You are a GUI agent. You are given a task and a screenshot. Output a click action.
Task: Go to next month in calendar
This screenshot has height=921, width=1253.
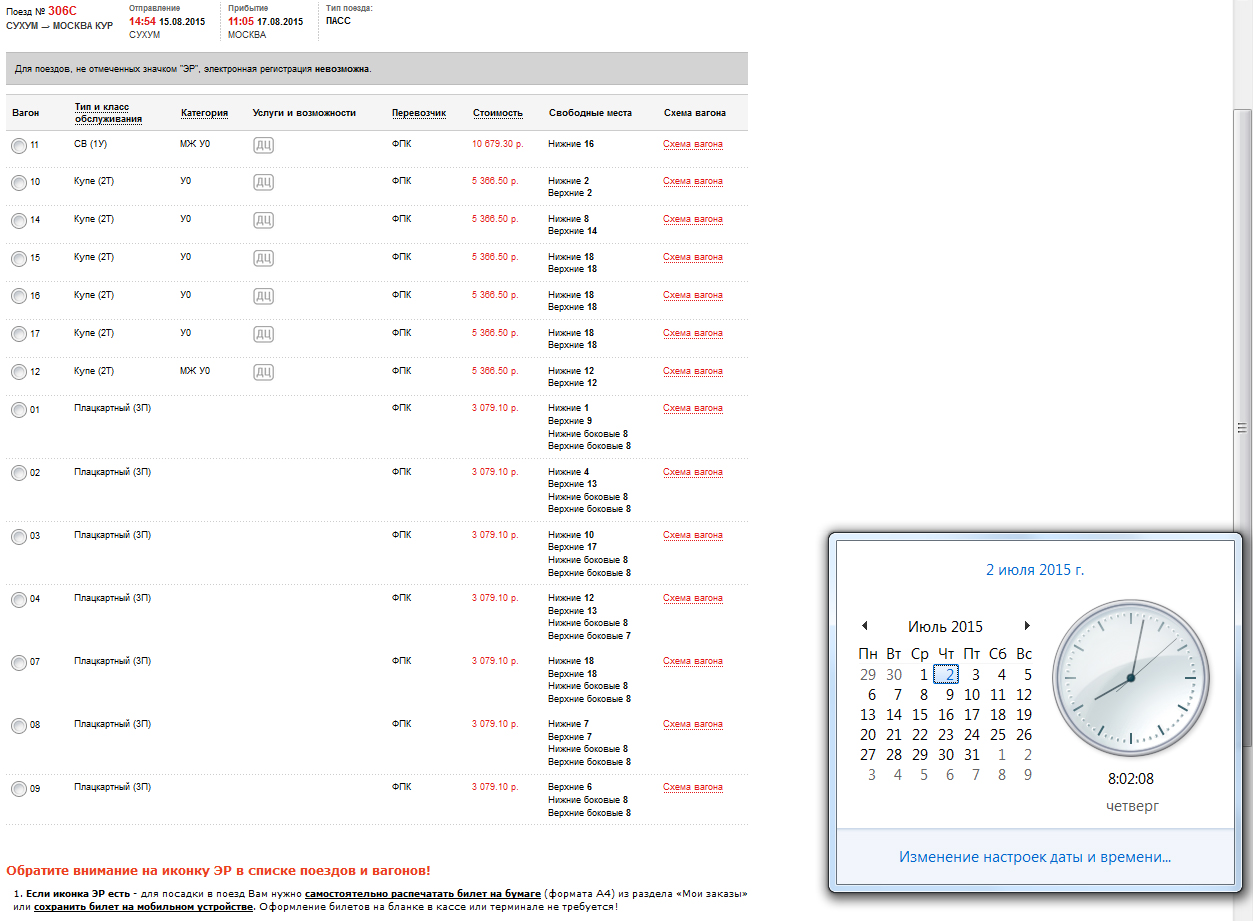1027,626
